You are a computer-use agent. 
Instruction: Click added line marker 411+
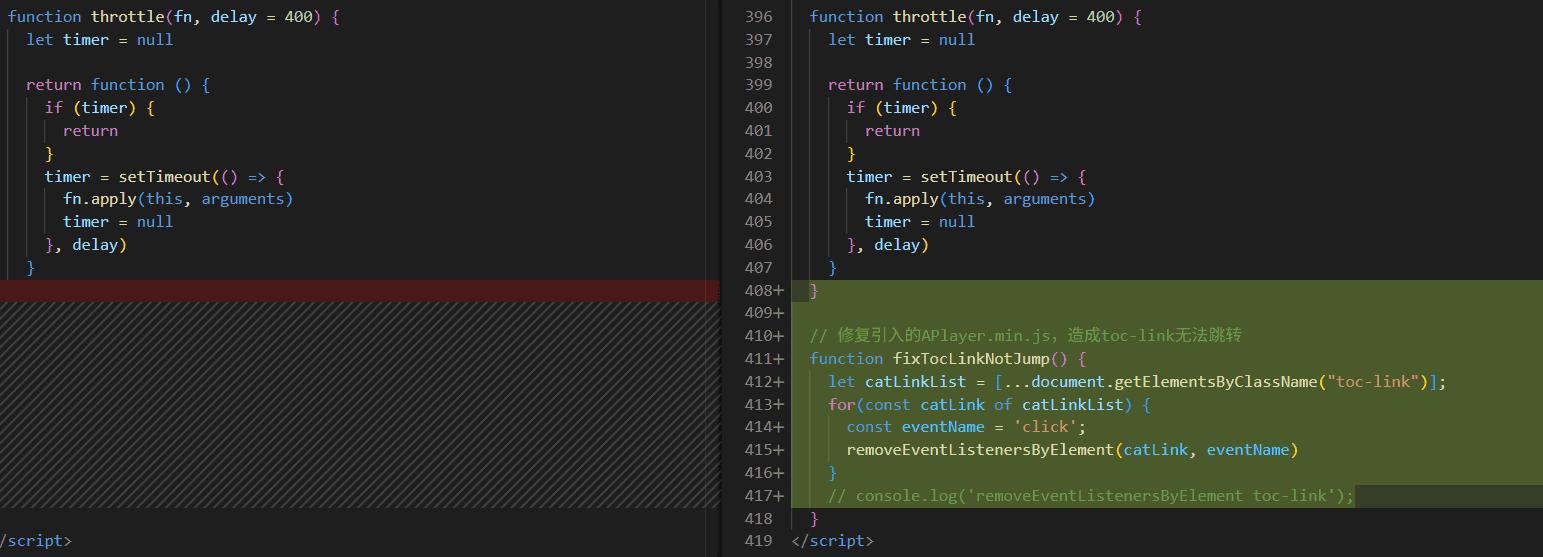coord(764,359)
